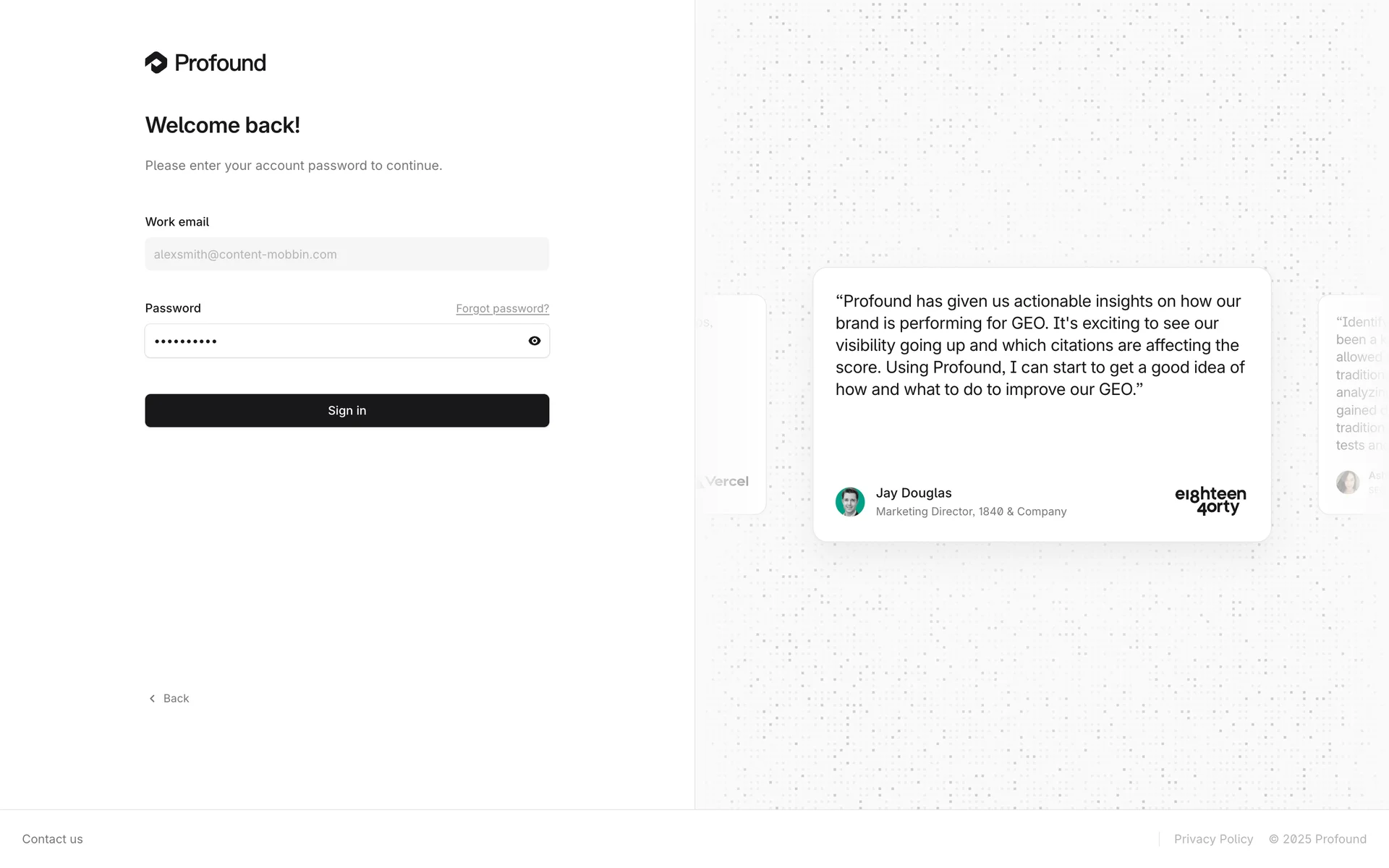Click the Welcome back! heading
Viewport: 1389px width, 868px height.
(223, 125)
